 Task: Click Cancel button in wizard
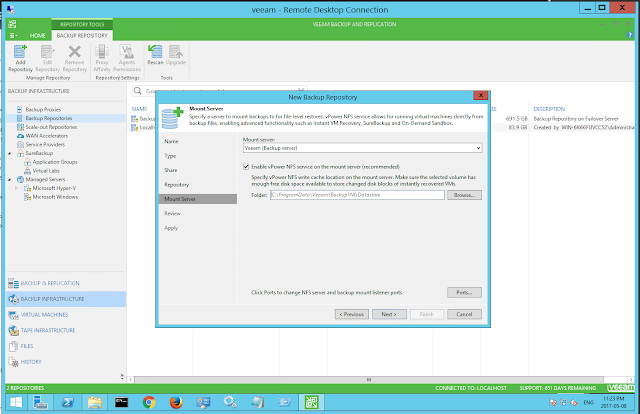pos(464,314)
